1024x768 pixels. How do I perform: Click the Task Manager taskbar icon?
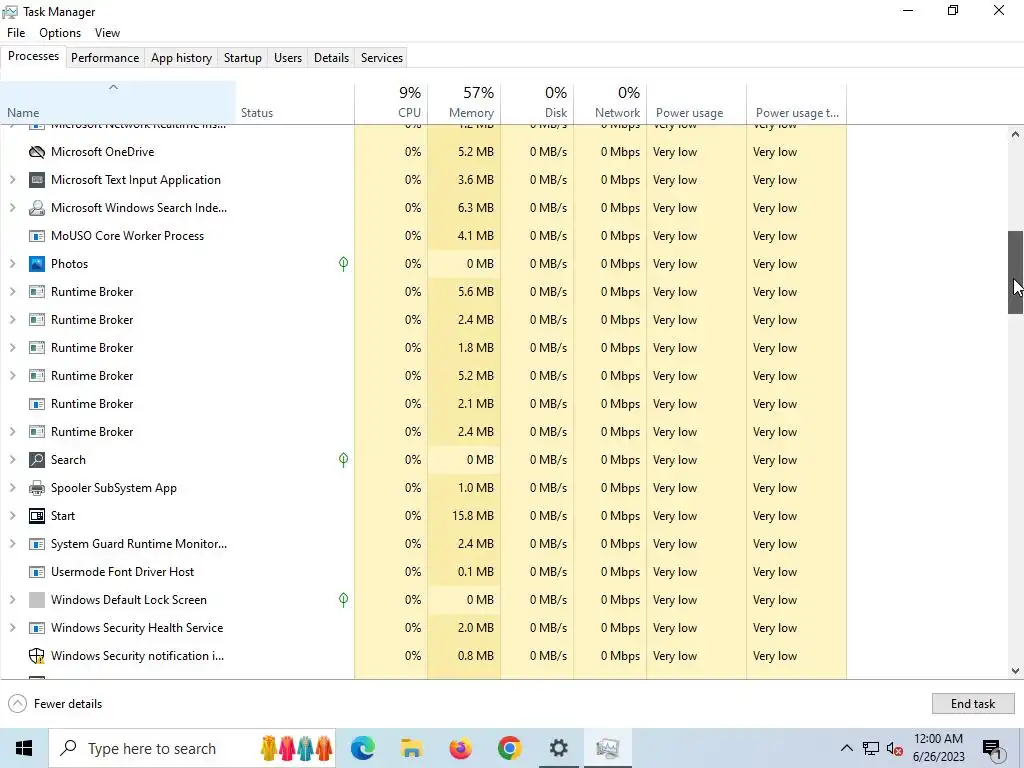coord(607,748)
